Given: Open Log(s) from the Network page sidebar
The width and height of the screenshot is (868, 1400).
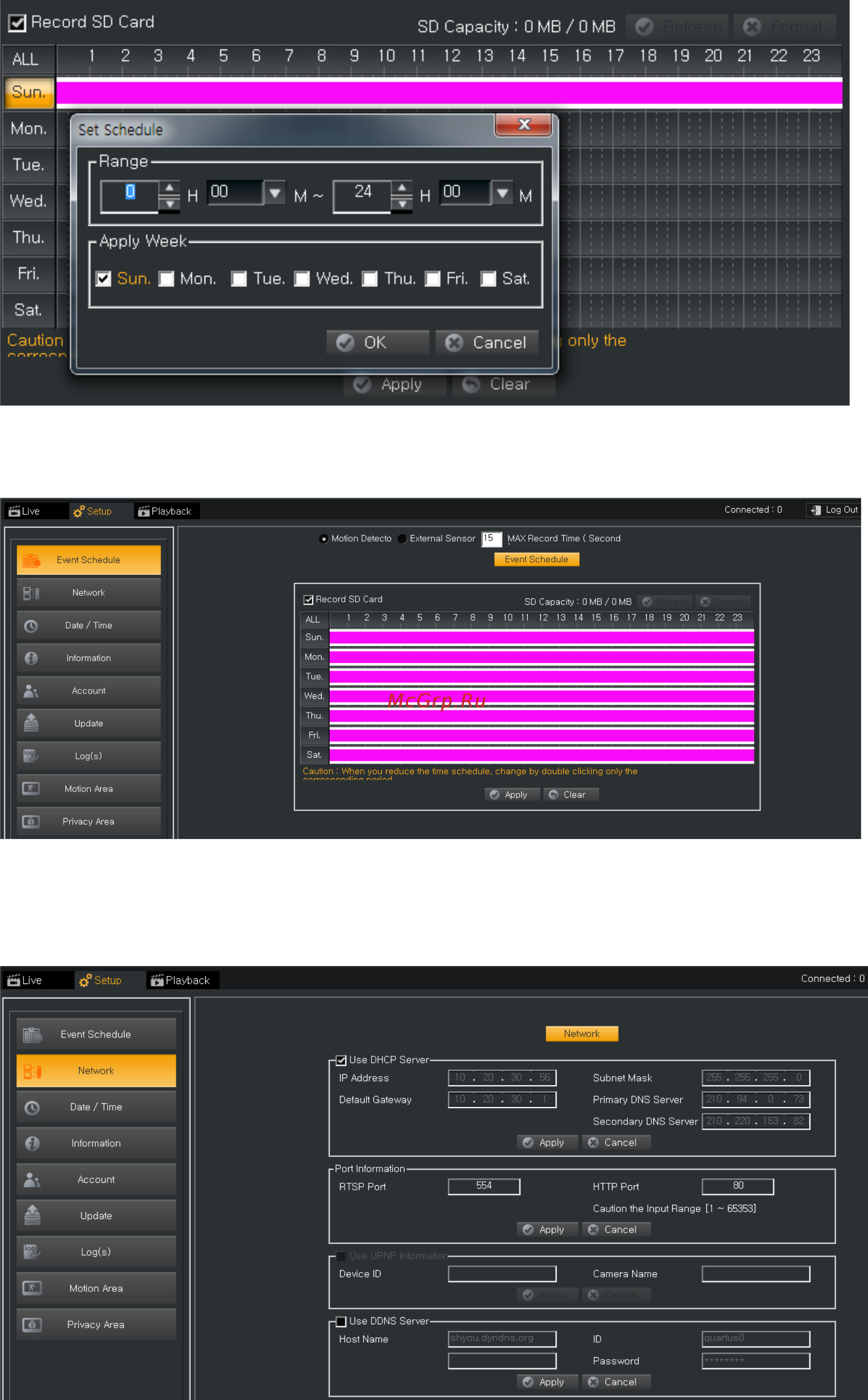Looking at the screenshot, I should [x=96, y=1251].
